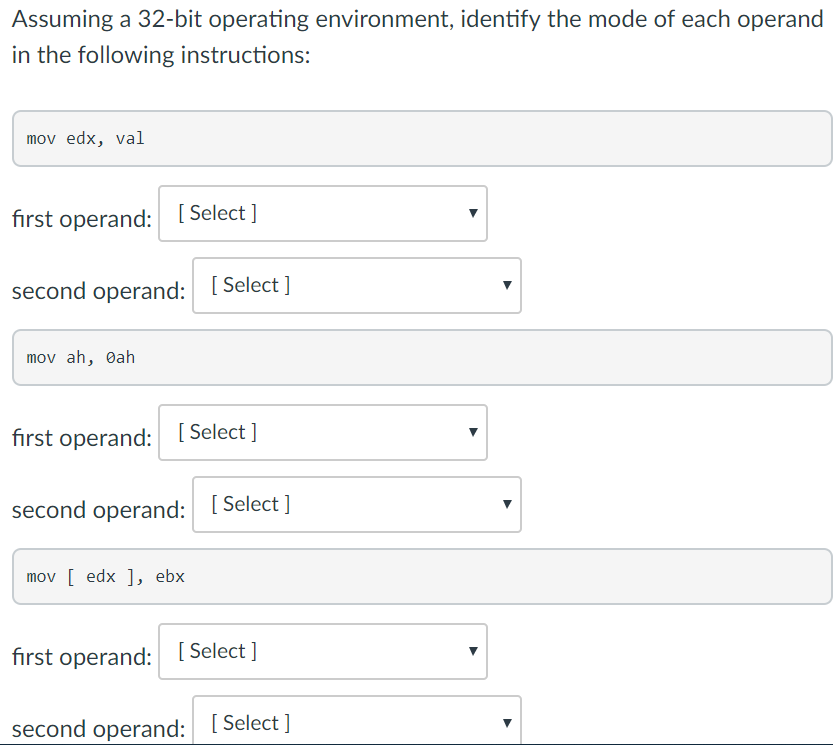The width and height of the screenshot is (833, 745).
Task: Click the topmost 'first operand:' label
Action: [80, 218]
